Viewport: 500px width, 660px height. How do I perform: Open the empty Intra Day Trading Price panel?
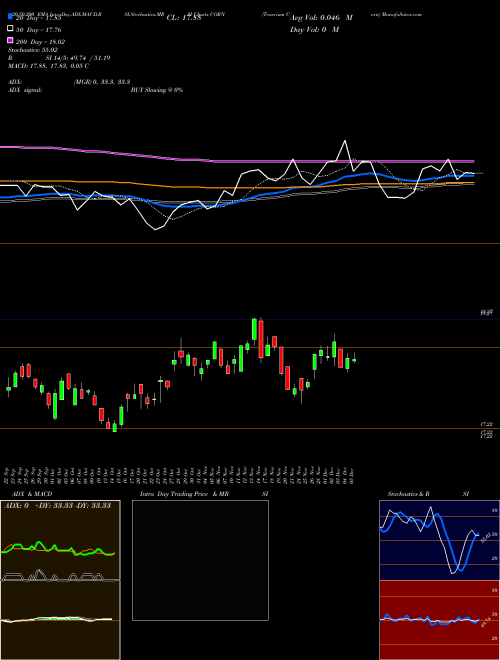coord(200,560)
